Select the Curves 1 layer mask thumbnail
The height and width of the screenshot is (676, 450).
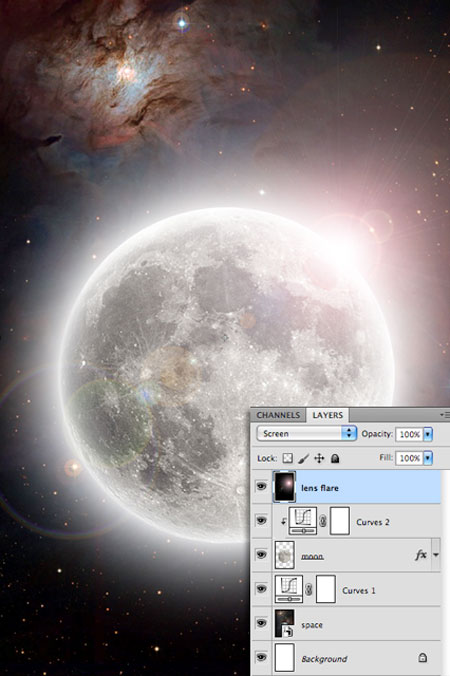tap(326, 589)
